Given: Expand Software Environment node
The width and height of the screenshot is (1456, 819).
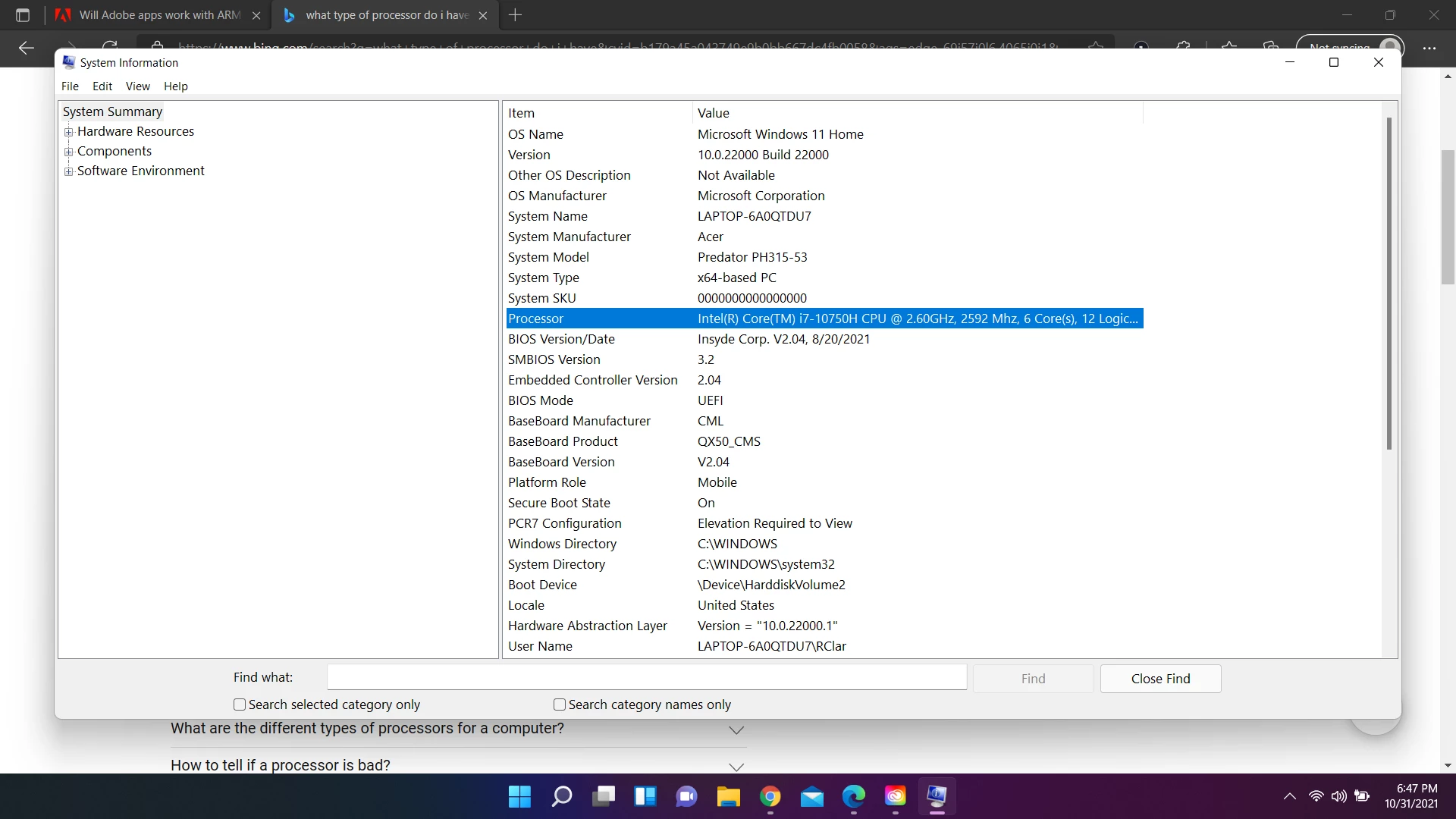Looking at the screenshot, I should [69, 171].
